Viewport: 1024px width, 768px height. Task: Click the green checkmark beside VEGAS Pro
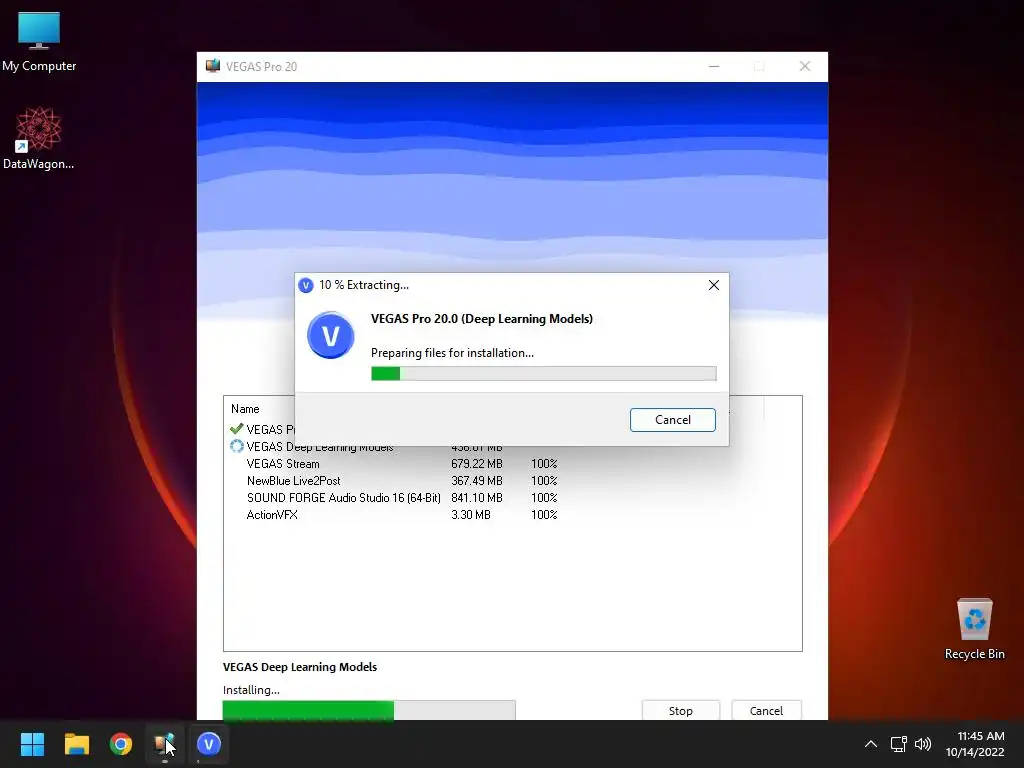tap(236, 429)
